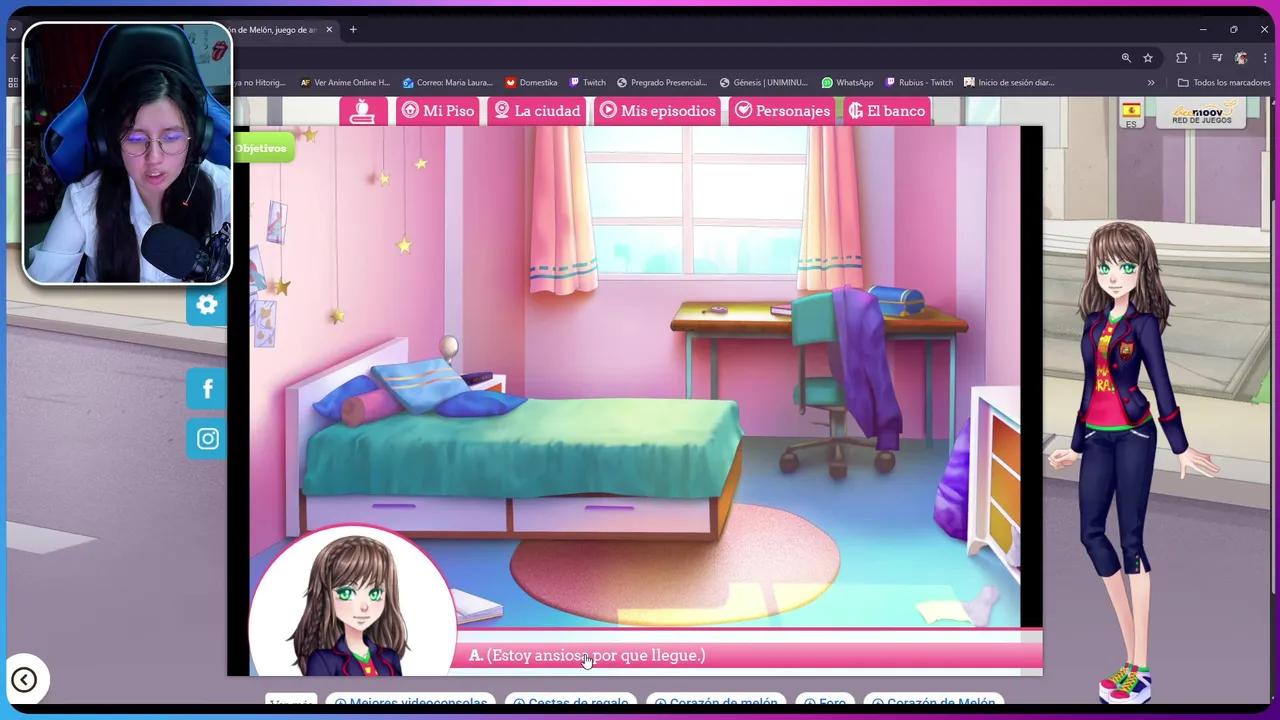Open the Correo: Maria Laura bookmark
This screenshot has width=1280, height=720.
[x=447, y=83]
